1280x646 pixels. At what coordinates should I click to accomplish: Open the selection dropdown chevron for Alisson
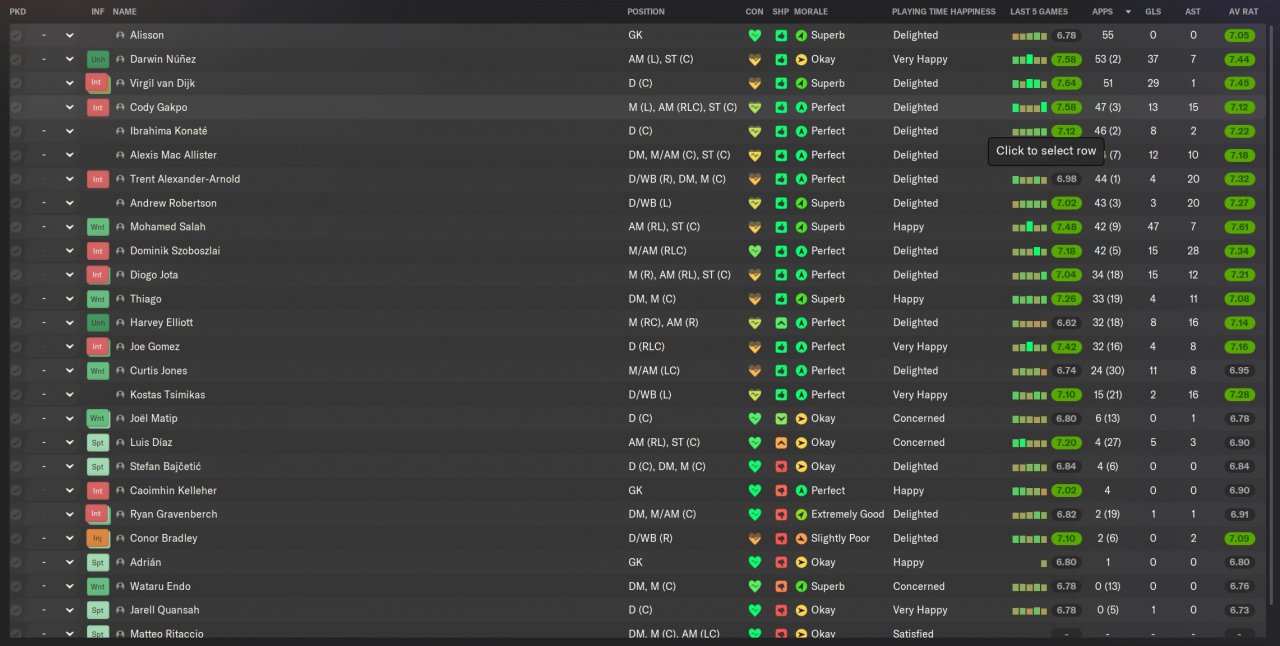pyautogui.click(x=70, y=35)
